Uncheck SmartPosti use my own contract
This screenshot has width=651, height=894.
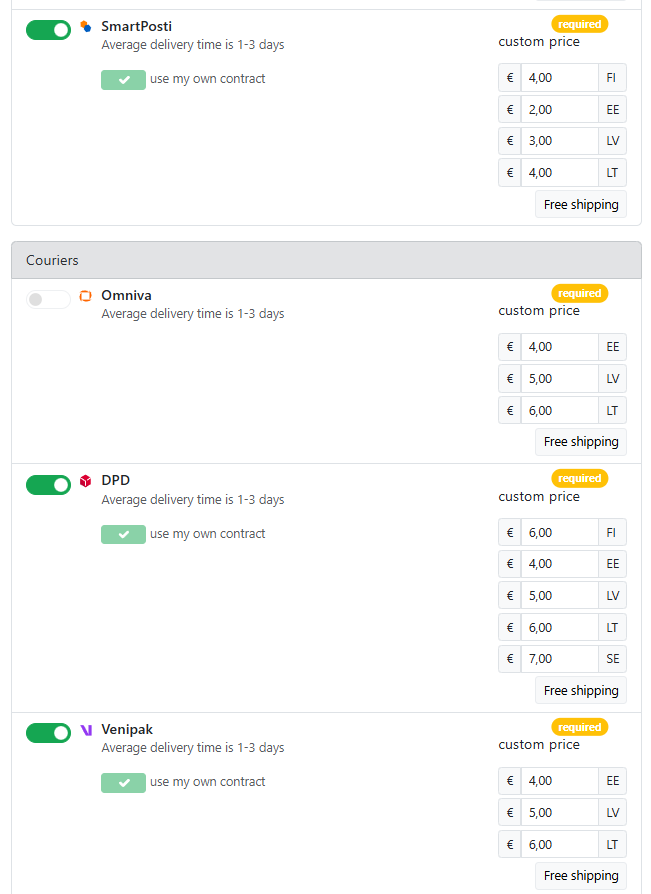tap(124, 80)
